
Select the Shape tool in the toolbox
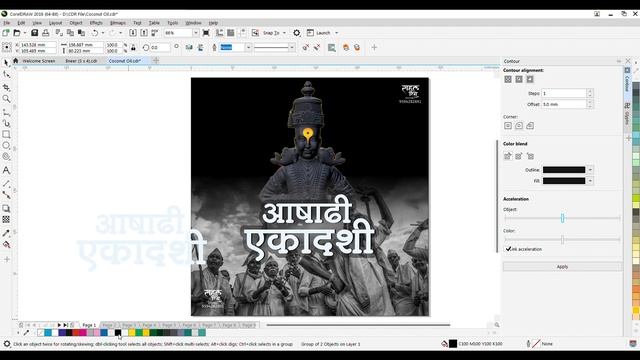6,74
